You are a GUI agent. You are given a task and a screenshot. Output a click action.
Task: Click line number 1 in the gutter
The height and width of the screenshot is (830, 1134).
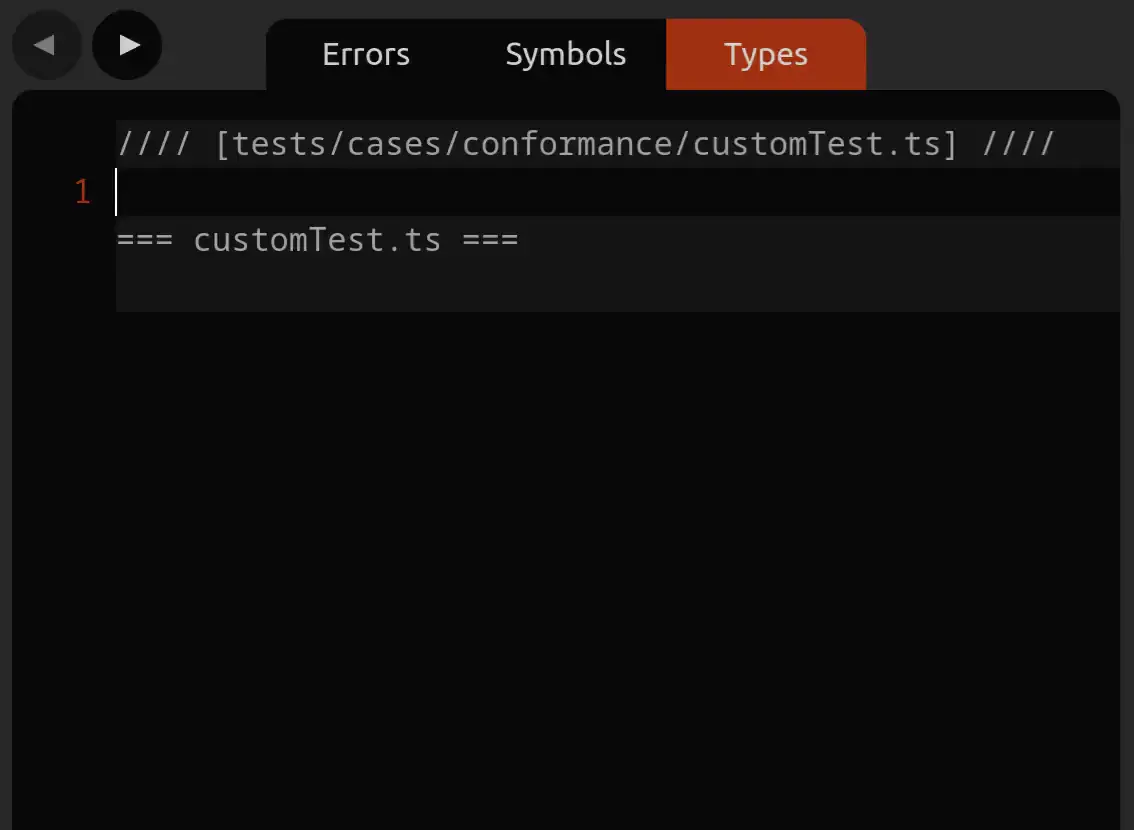tap(83, 192)
